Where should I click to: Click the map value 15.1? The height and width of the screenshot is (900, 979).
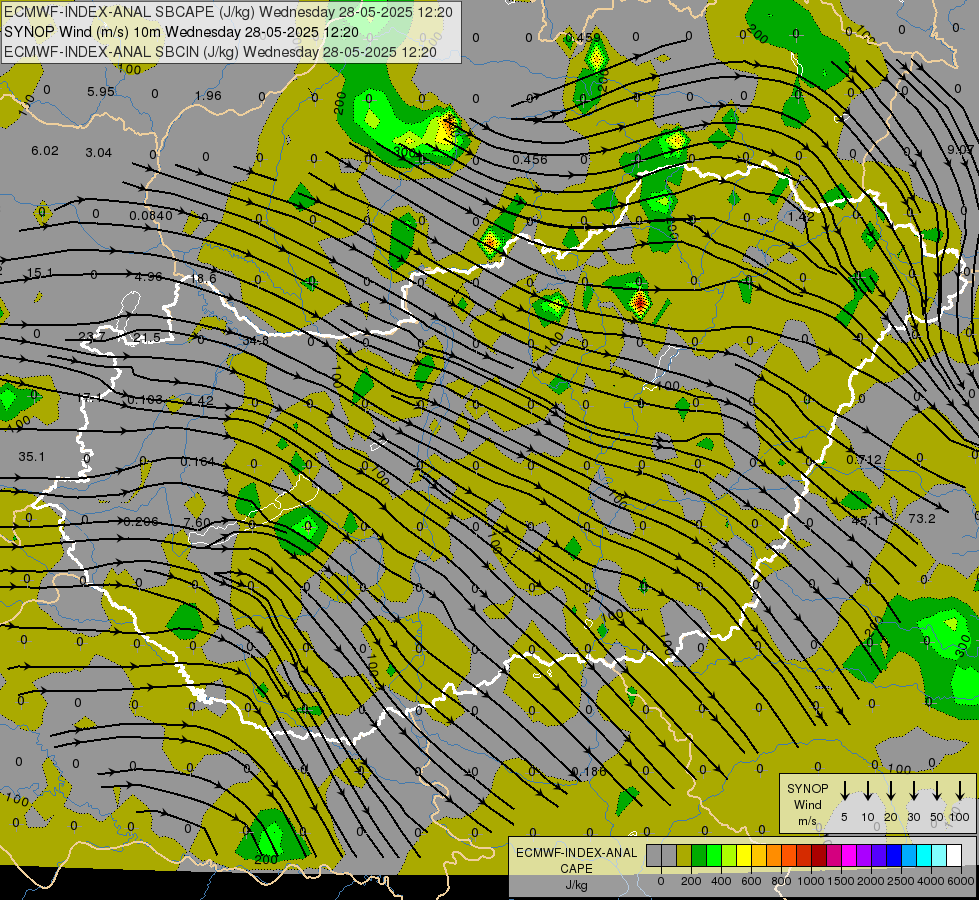point(40,273)
